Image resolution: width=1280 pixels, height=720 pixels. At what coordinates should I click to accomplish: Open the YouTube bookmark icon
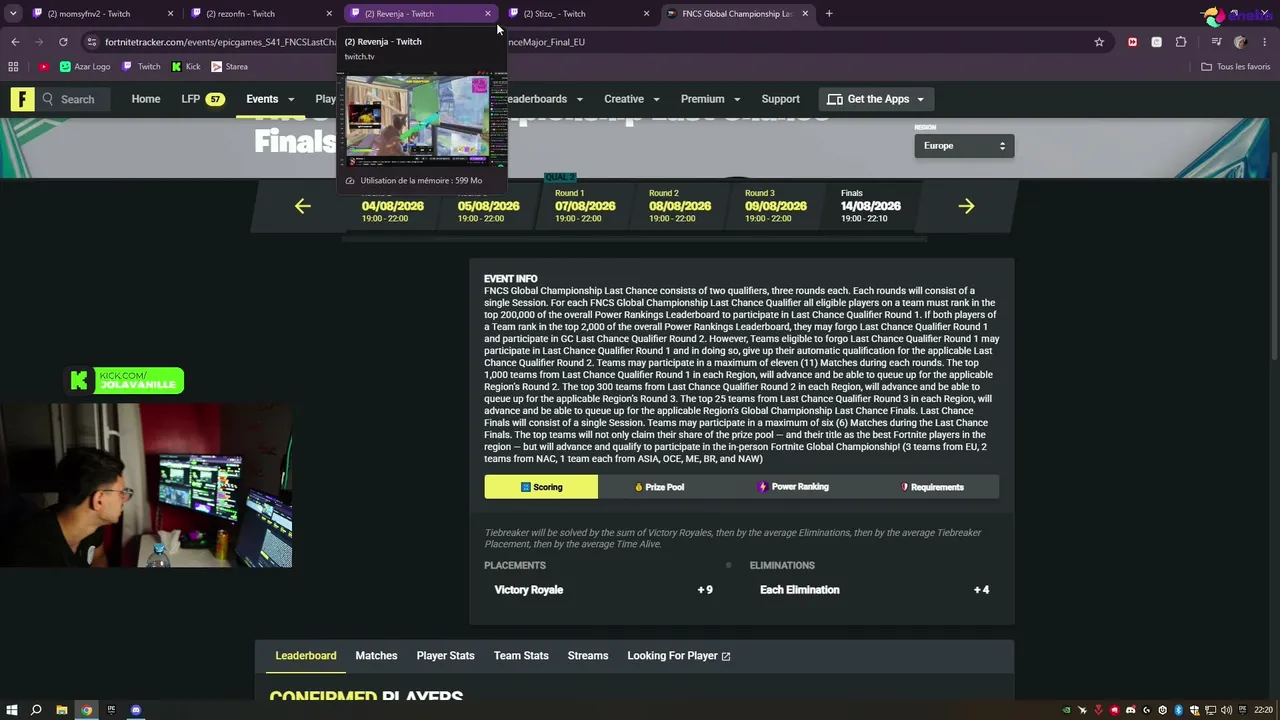click(x=43, y=67)
